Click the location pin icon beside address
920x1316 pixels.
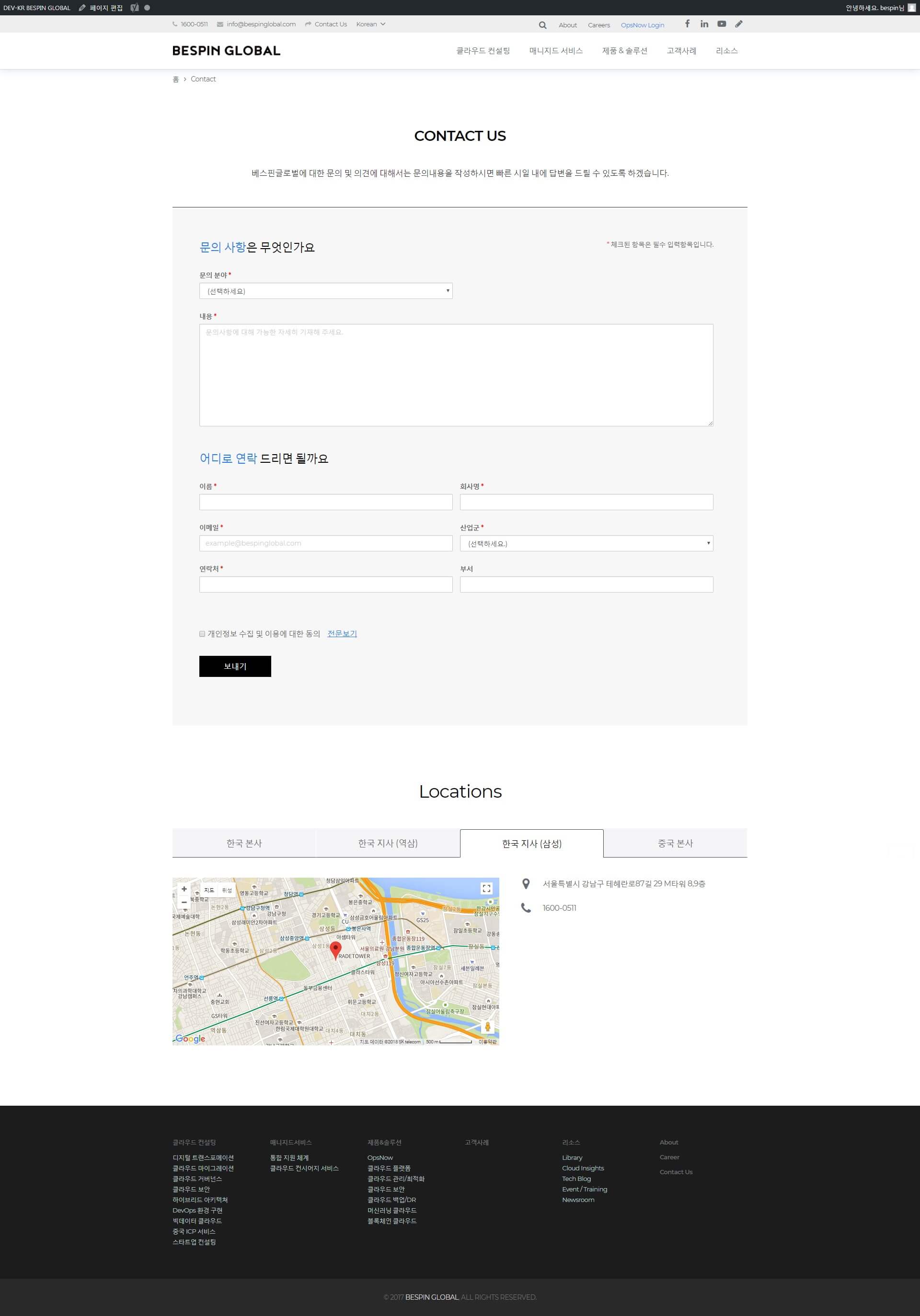(x=526, y=884)
